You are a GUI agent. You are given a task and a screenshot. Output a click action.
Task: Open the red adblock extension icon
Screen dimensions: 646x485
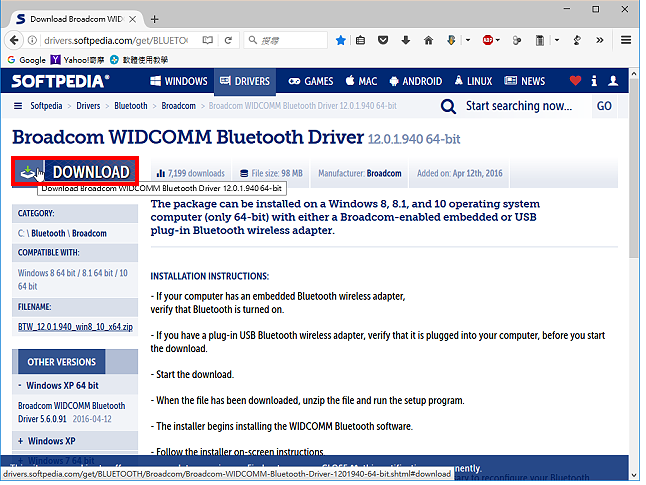click(488, 40)
